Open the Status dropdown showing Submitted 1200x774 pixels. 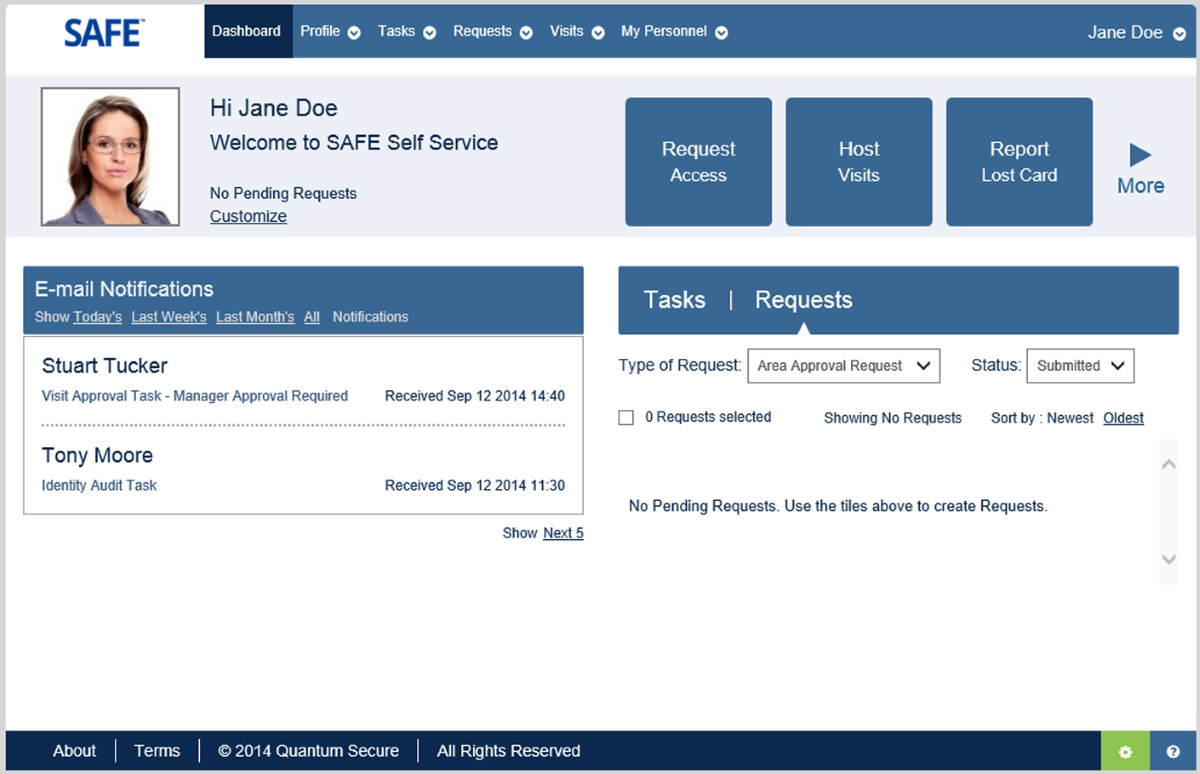point(1080,365)
